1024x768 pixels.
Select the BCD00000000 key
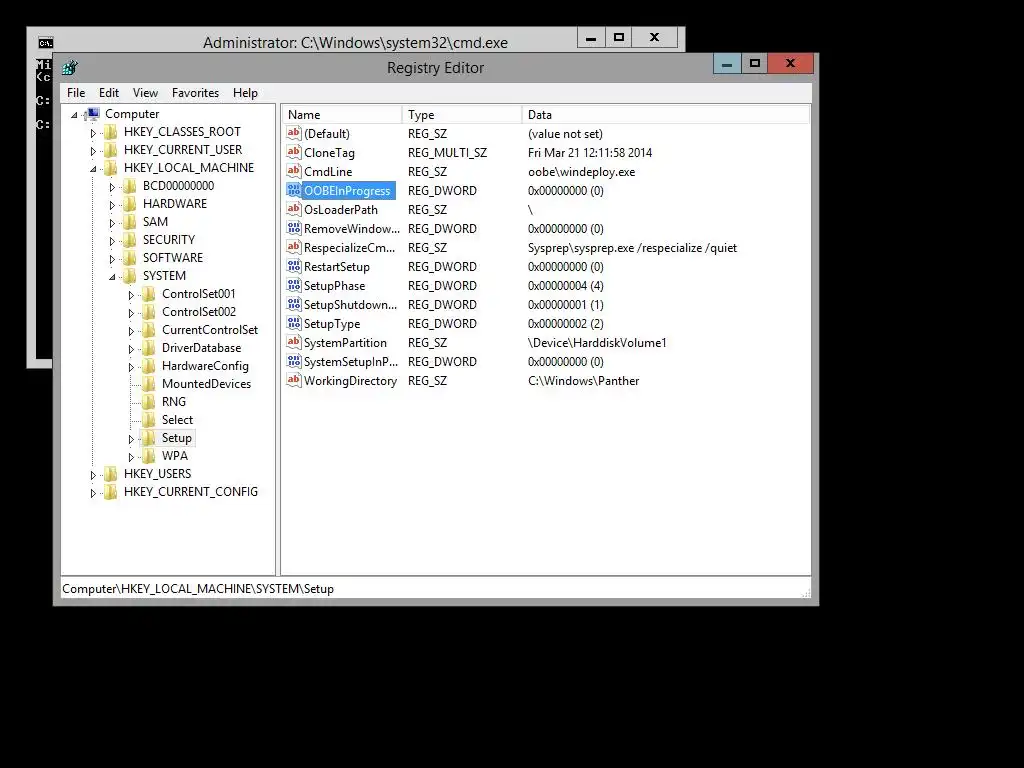[x=178, y=185]
